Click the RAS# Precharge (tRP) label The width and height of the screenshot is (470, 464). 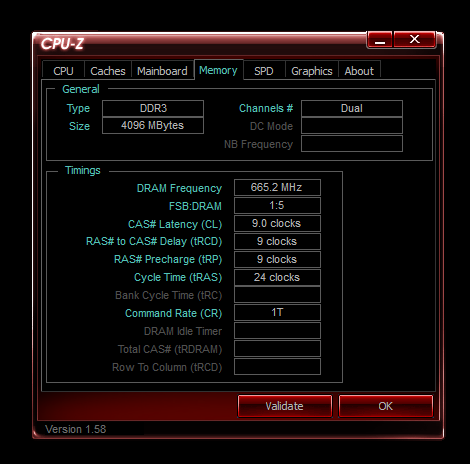pyautogui.click(x=168, y=259)
